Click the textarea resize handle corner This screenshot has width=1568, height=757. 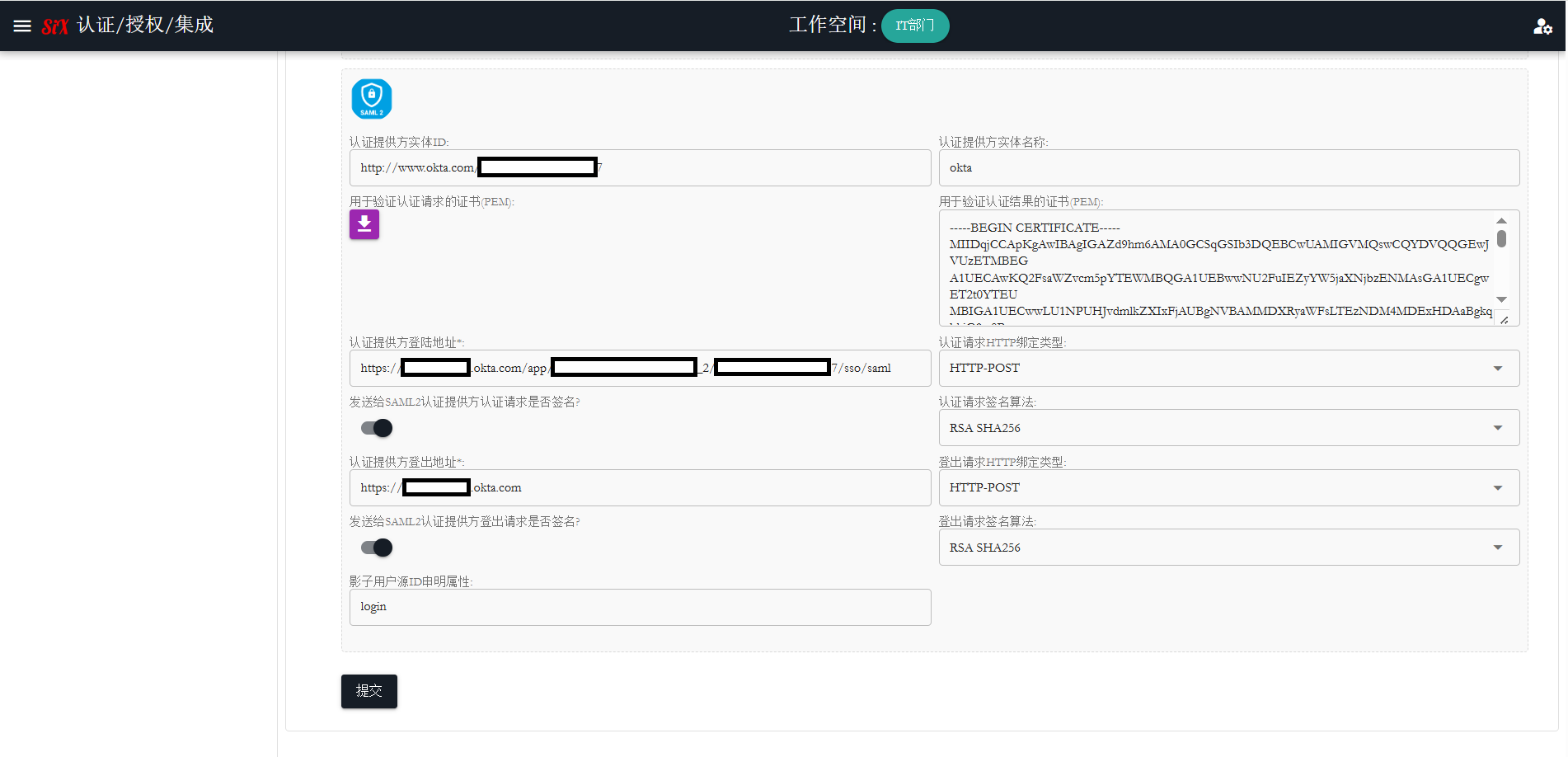[1505, 320]
